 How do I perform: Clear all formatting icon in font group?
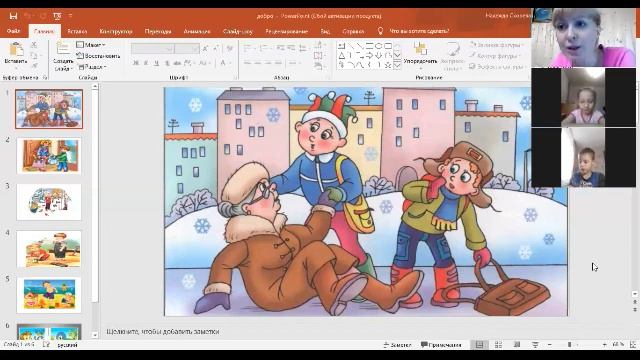(230, 49)
